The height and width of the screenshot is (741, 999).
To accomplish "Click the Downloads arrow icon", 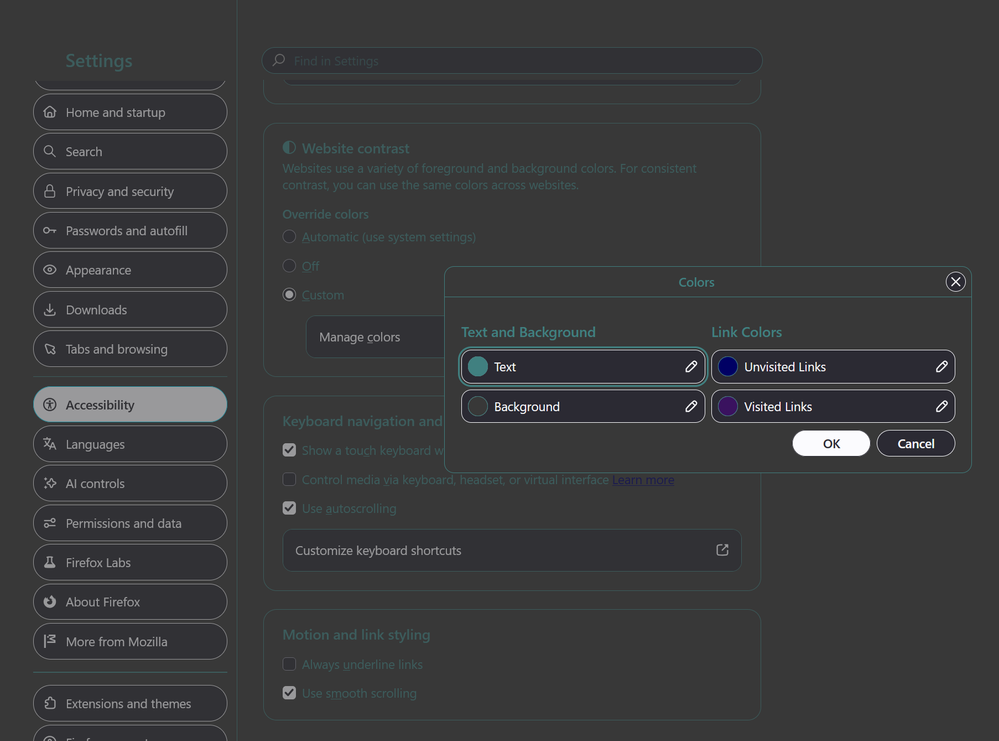I will (x=50, y=310).
